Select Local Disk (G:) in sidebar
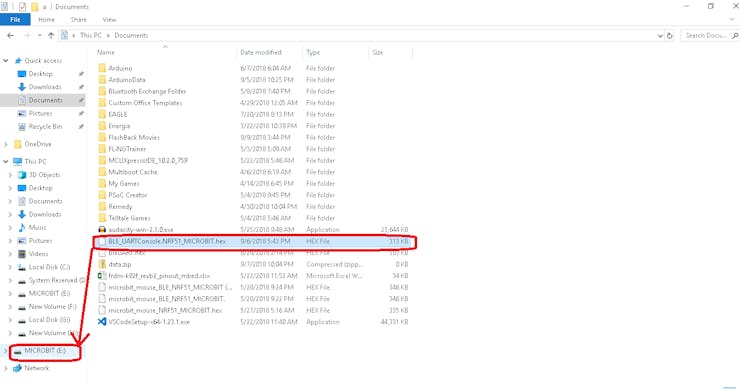Image resolution: width=740 pixels, height=389 pixels. [x=49, y=320]
